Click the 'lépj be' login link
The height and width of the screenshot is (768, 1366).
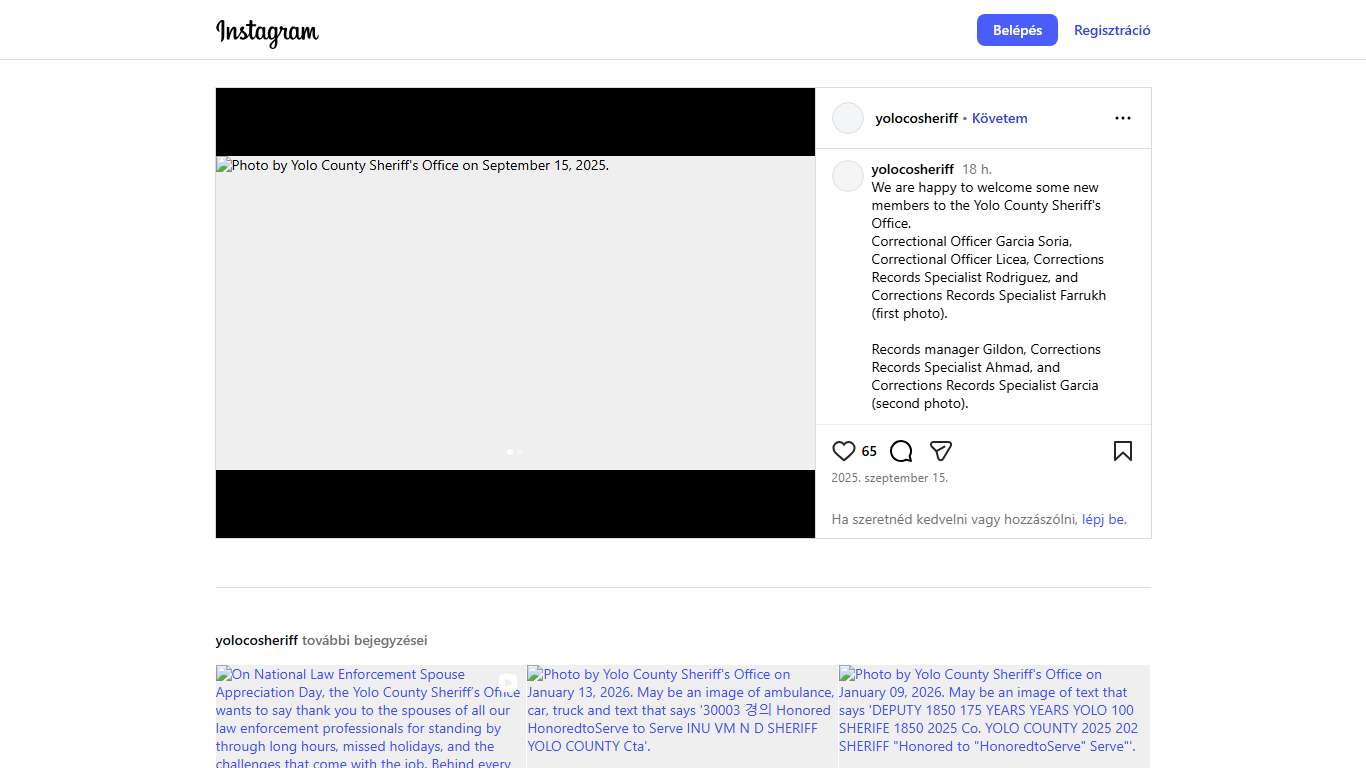pyautogui.click(x=1103, y=519)
